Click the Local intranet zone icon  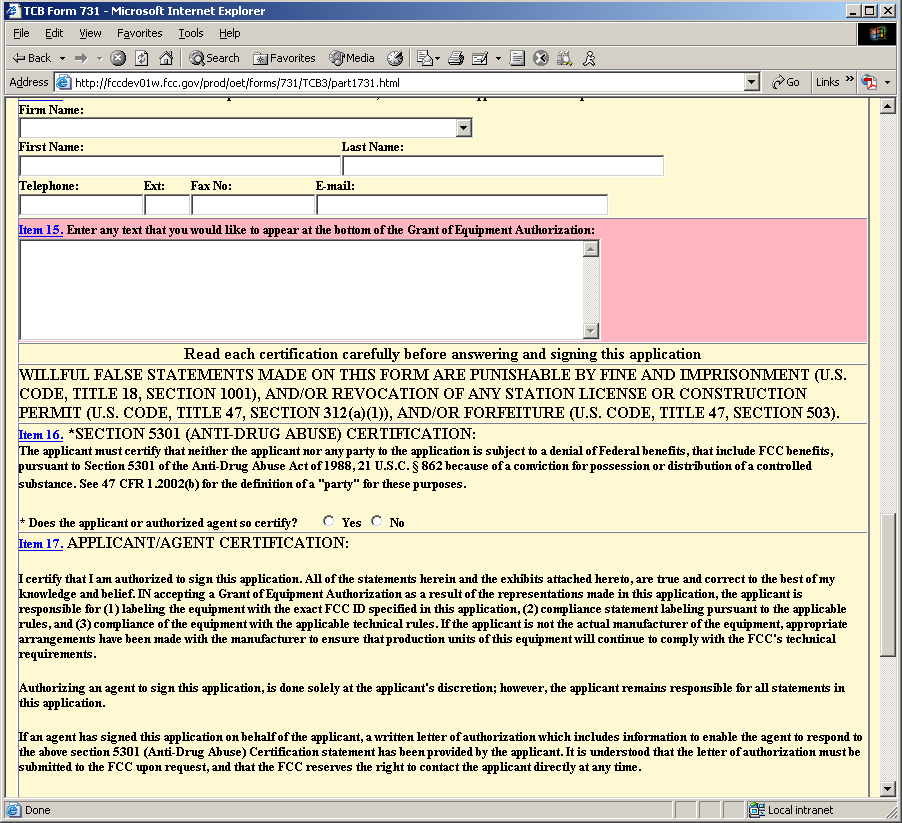756,810
